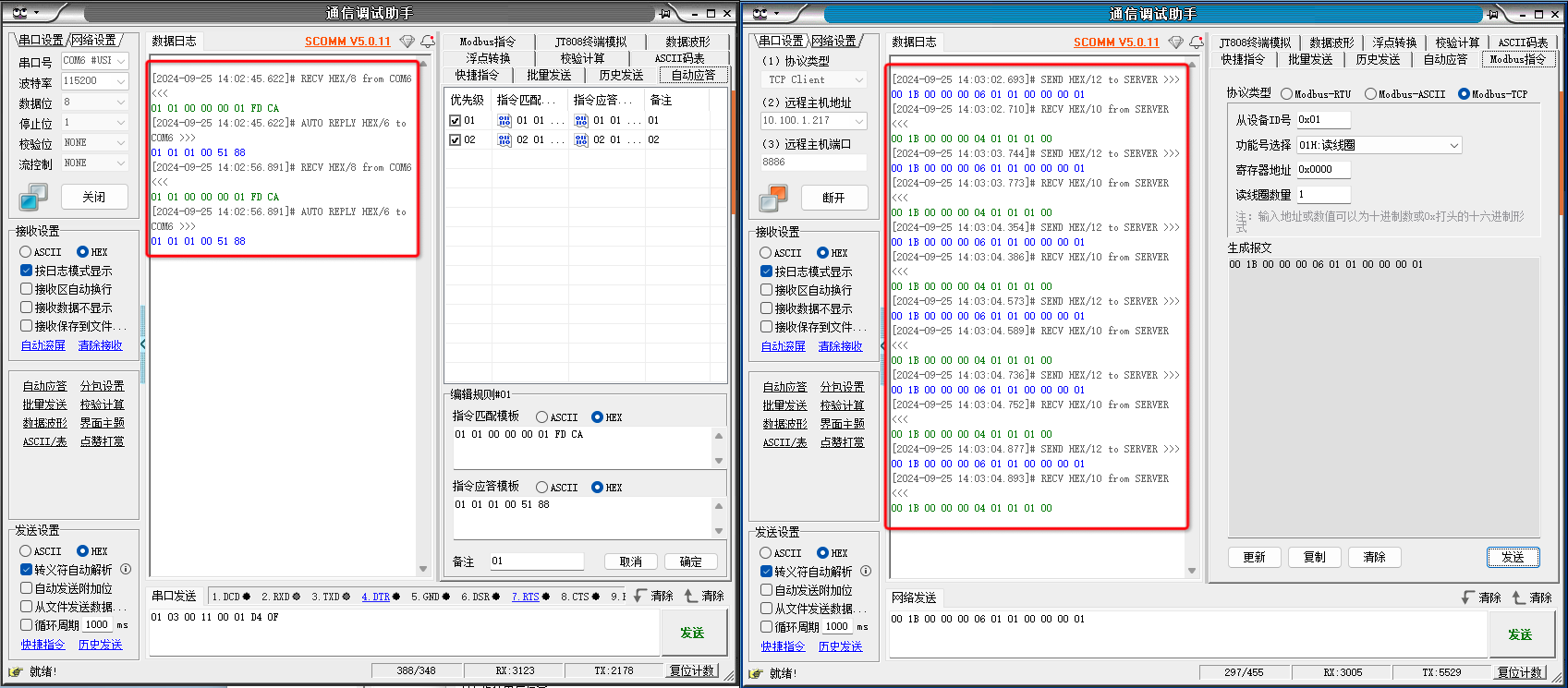Click the pin icon in left title bar
Screen dimensions: 1568x688
click(x=664, y=13)
